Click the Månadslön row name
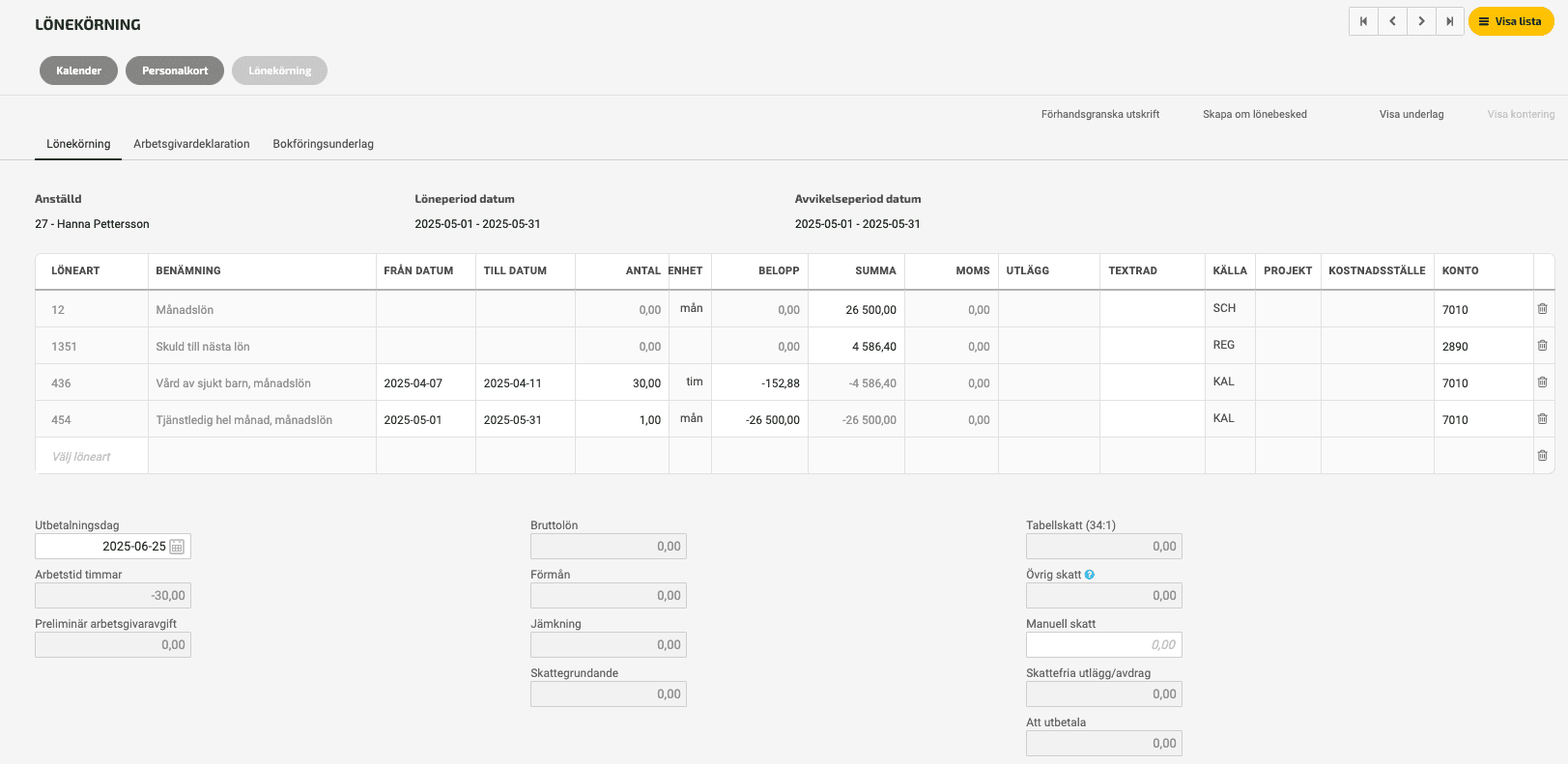Viewport: 1568px width, 764px height. pos(185,310)
